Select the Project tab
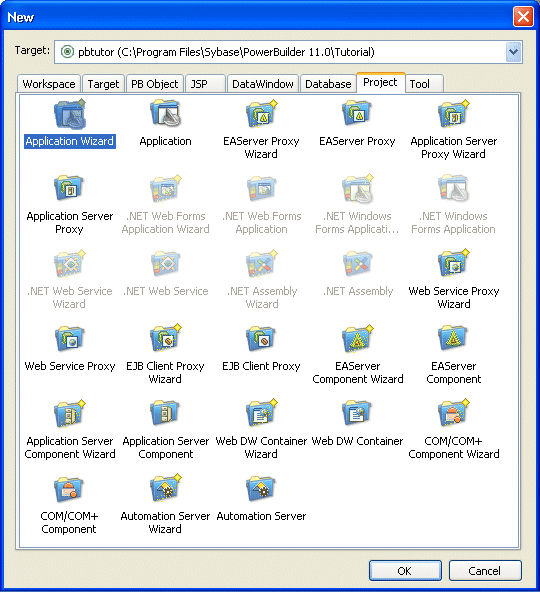Image resolution: width=540 pixels, height=592 pixels. pos(380,82)
